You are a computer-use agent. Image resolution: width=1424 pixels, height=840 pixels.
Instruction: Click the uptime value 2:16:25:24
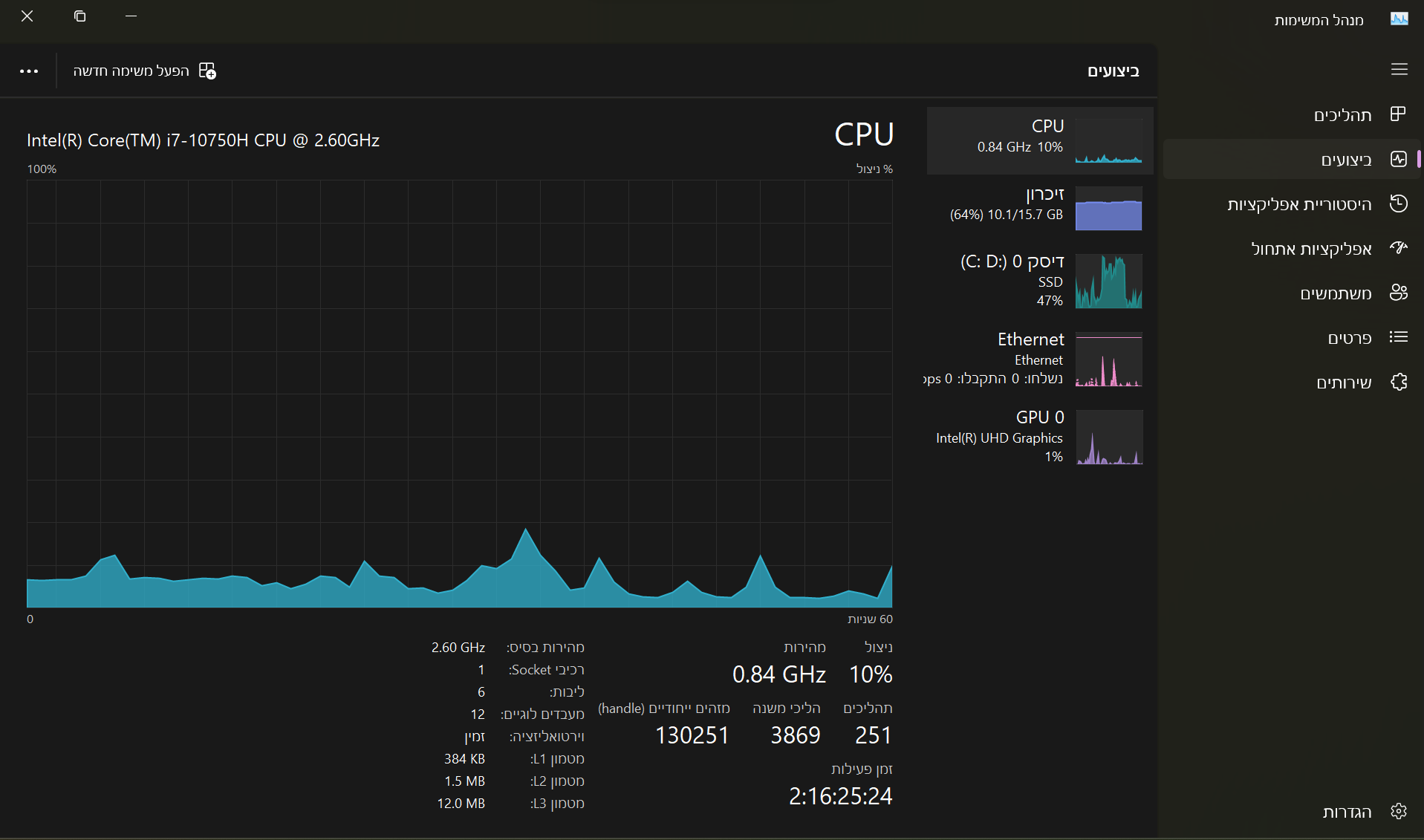click(840, 796)
